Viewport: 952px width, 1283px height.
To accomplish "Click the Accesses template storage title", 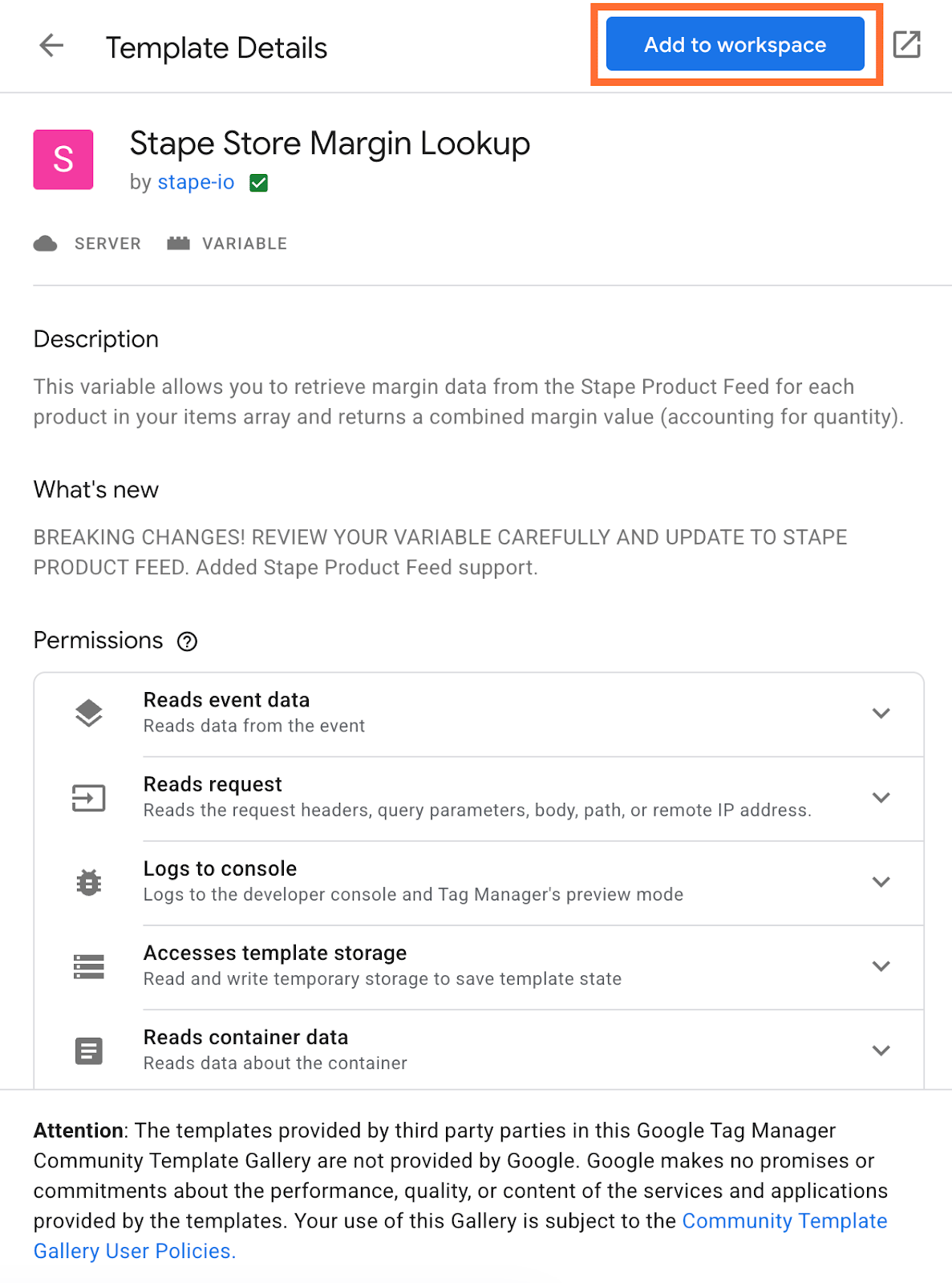I will tap(275, 953).
